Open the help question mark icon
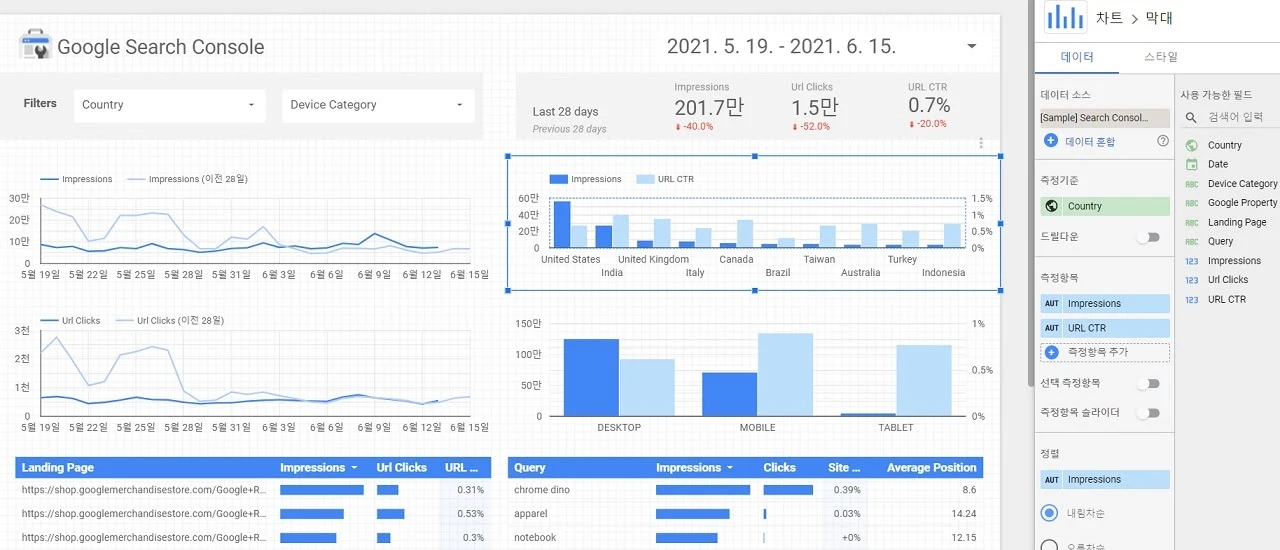1280x550 pixels. coord(1163,141)
